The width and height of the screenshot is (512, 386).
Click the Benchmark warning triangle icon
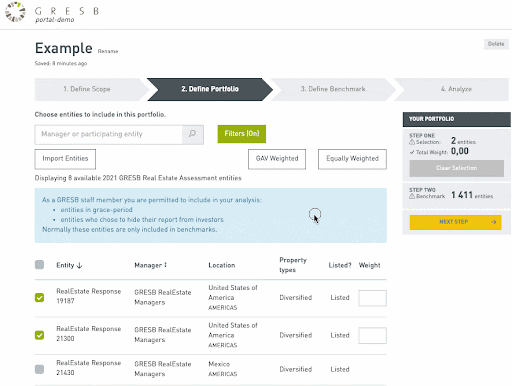[x=412, y=196]
